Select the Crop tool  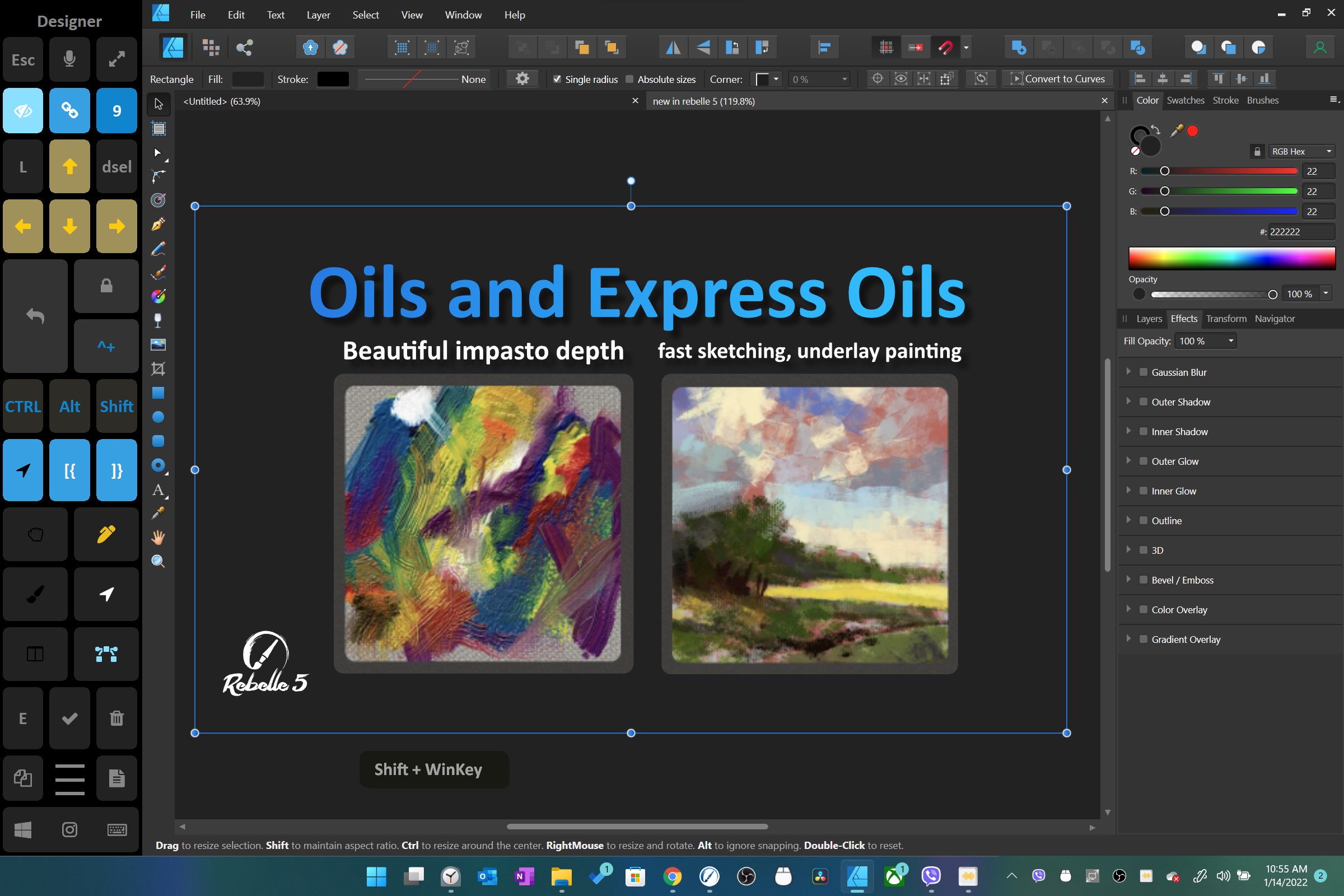point(158,368)
